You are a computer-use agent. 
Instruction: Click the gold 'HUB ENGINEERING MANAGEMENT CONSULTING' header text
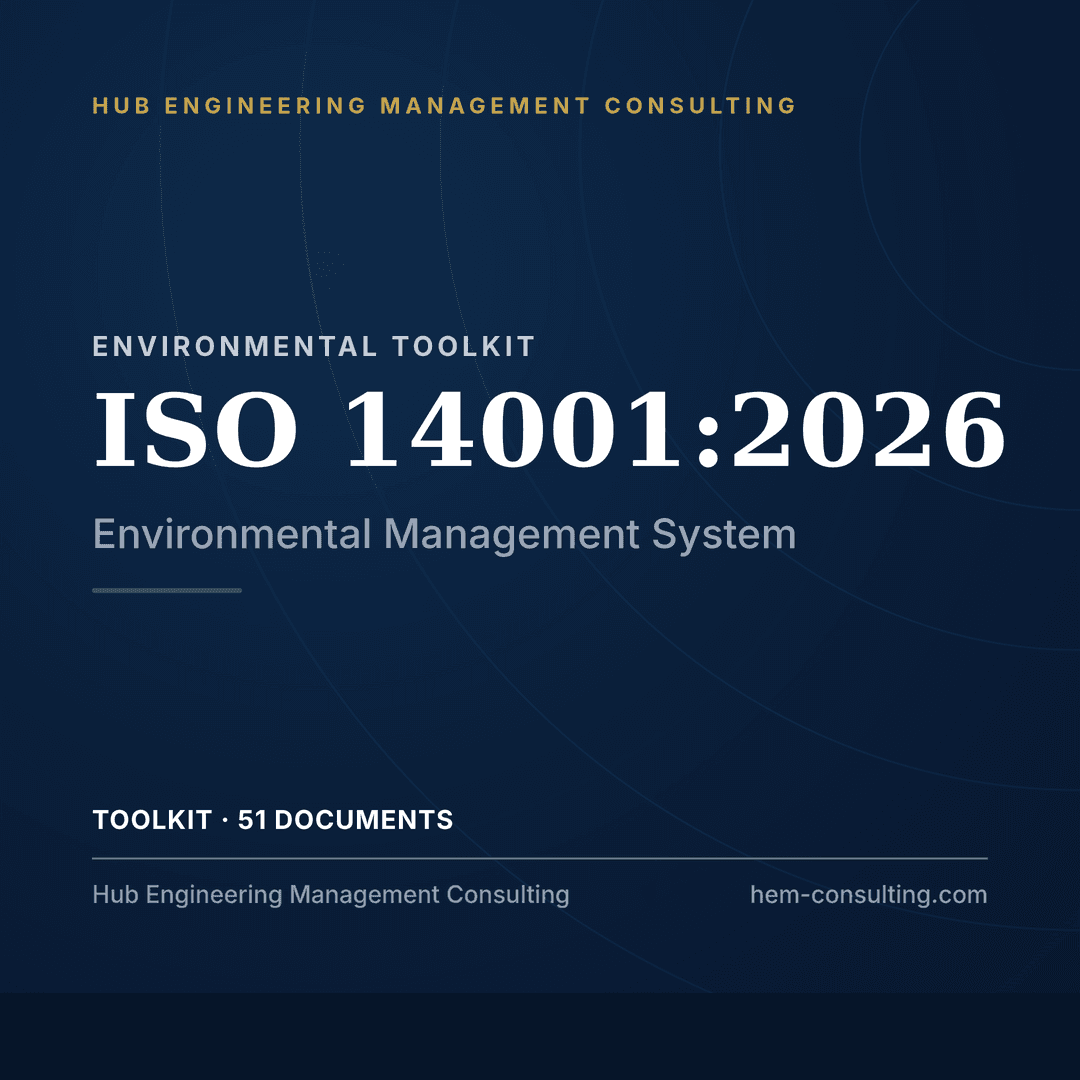click(444, 105)
